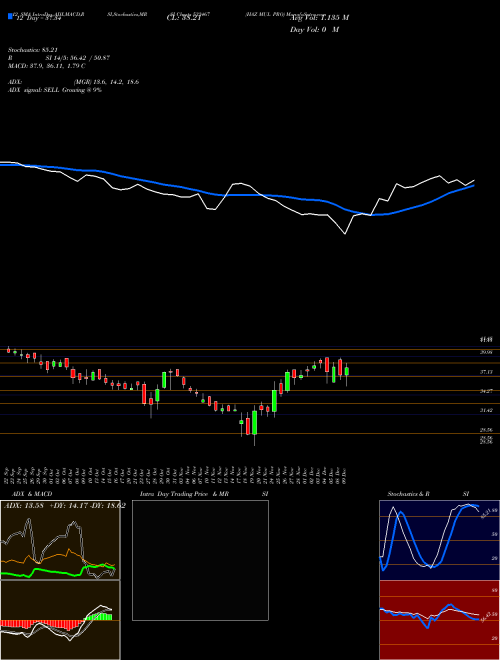Click the 37.13 price axis label

(486, 372)
